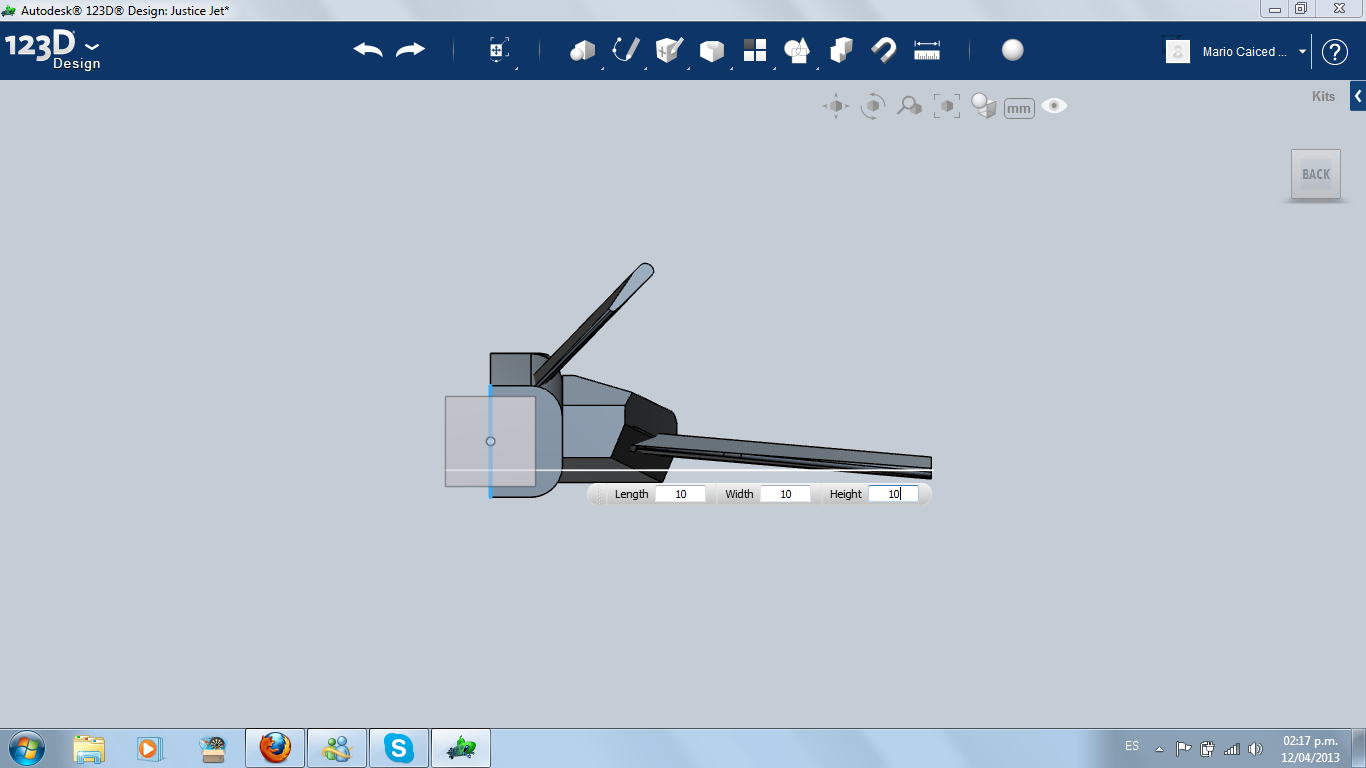Open the Primitives tool menu
The height and width of the screenshot is (768, 1366).
pos(582,51)
